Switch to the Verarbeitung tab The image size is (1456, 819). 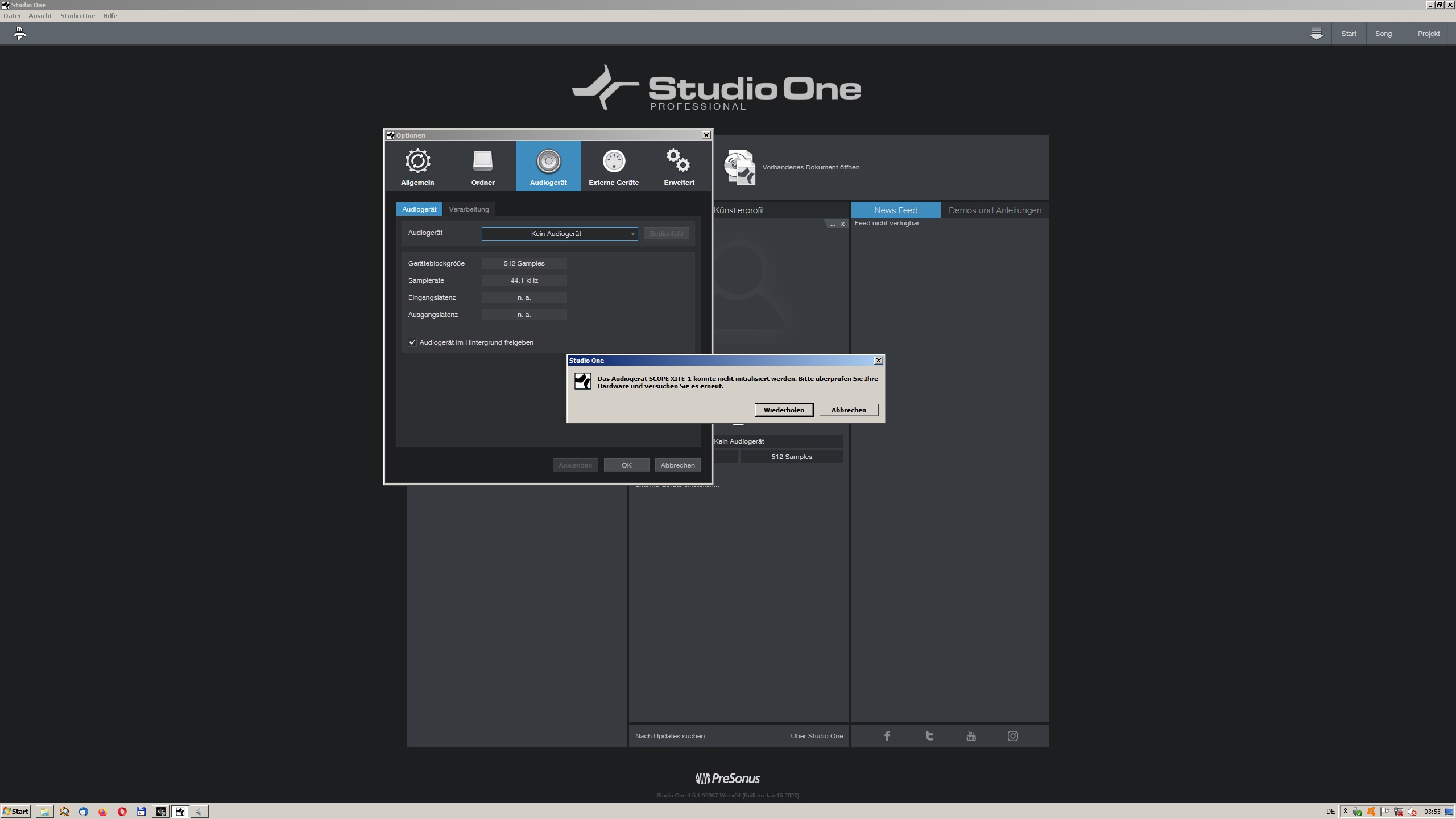pyautogui.click(x=469, y=209)
